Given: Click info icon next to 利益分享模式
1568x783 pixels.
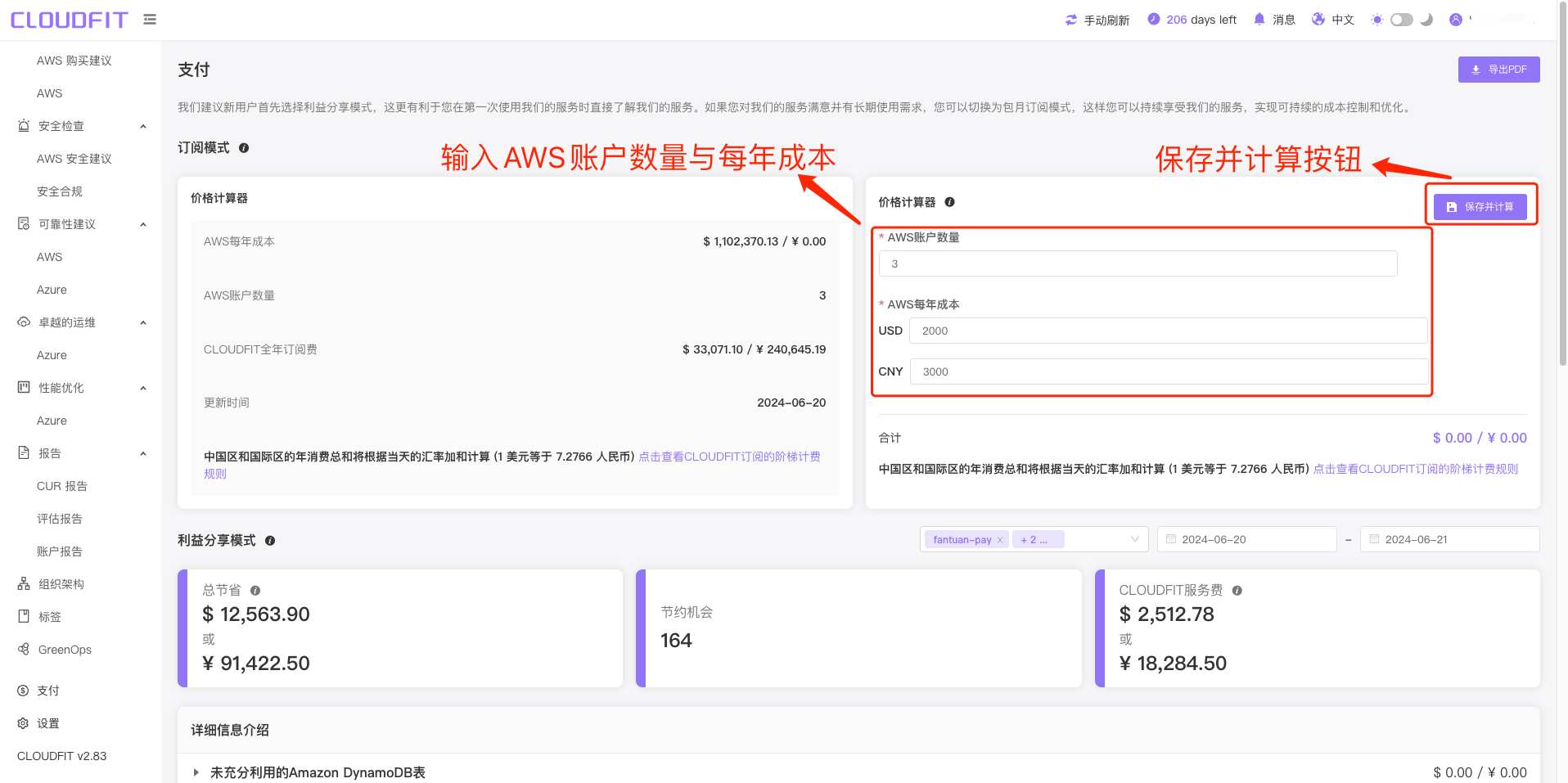Looking at the screenshot, I should [270, 541].
